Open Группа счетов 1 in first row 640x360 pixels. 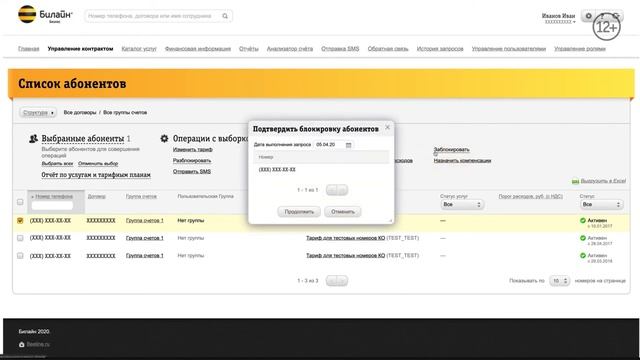[x=144, y=220]
